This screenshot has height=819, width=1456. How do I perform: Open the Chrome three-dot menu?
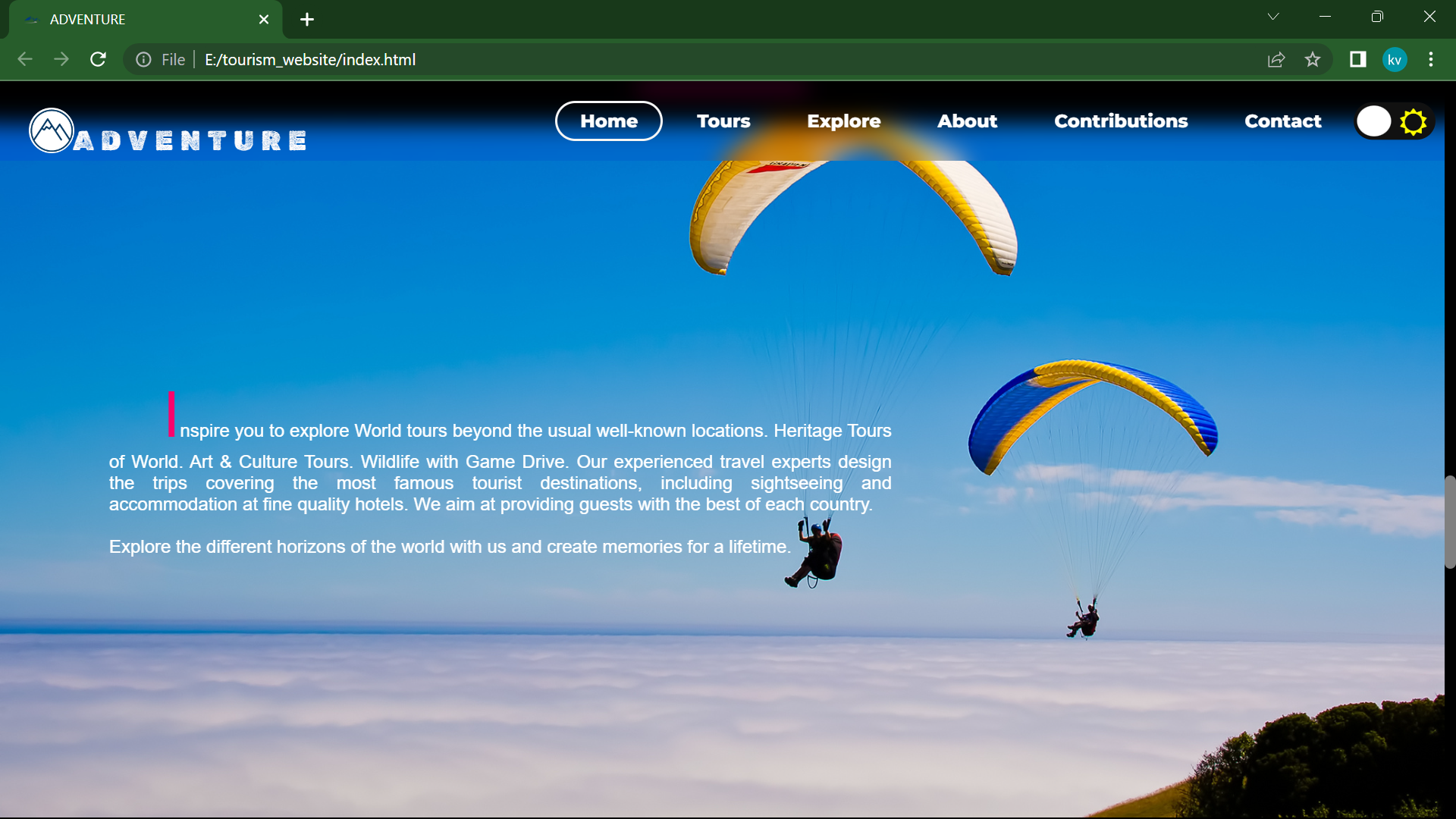[x=1432, y=59]
